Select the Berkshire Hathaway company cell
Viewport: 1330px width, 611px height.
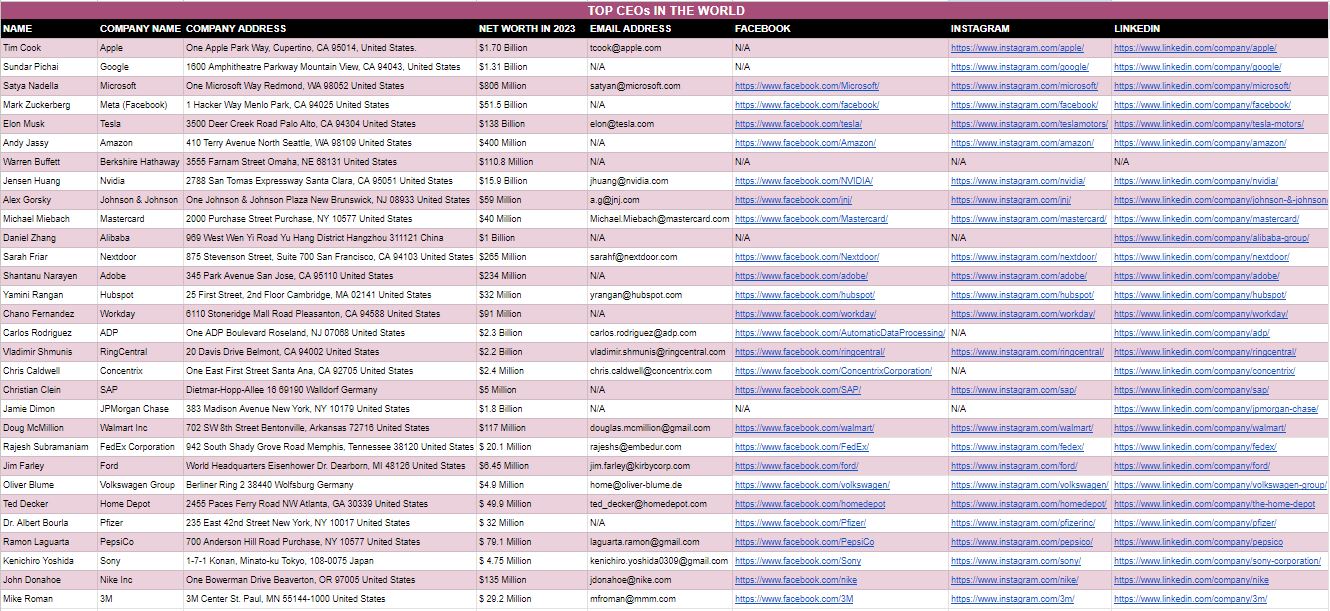(x=139, y=162)
